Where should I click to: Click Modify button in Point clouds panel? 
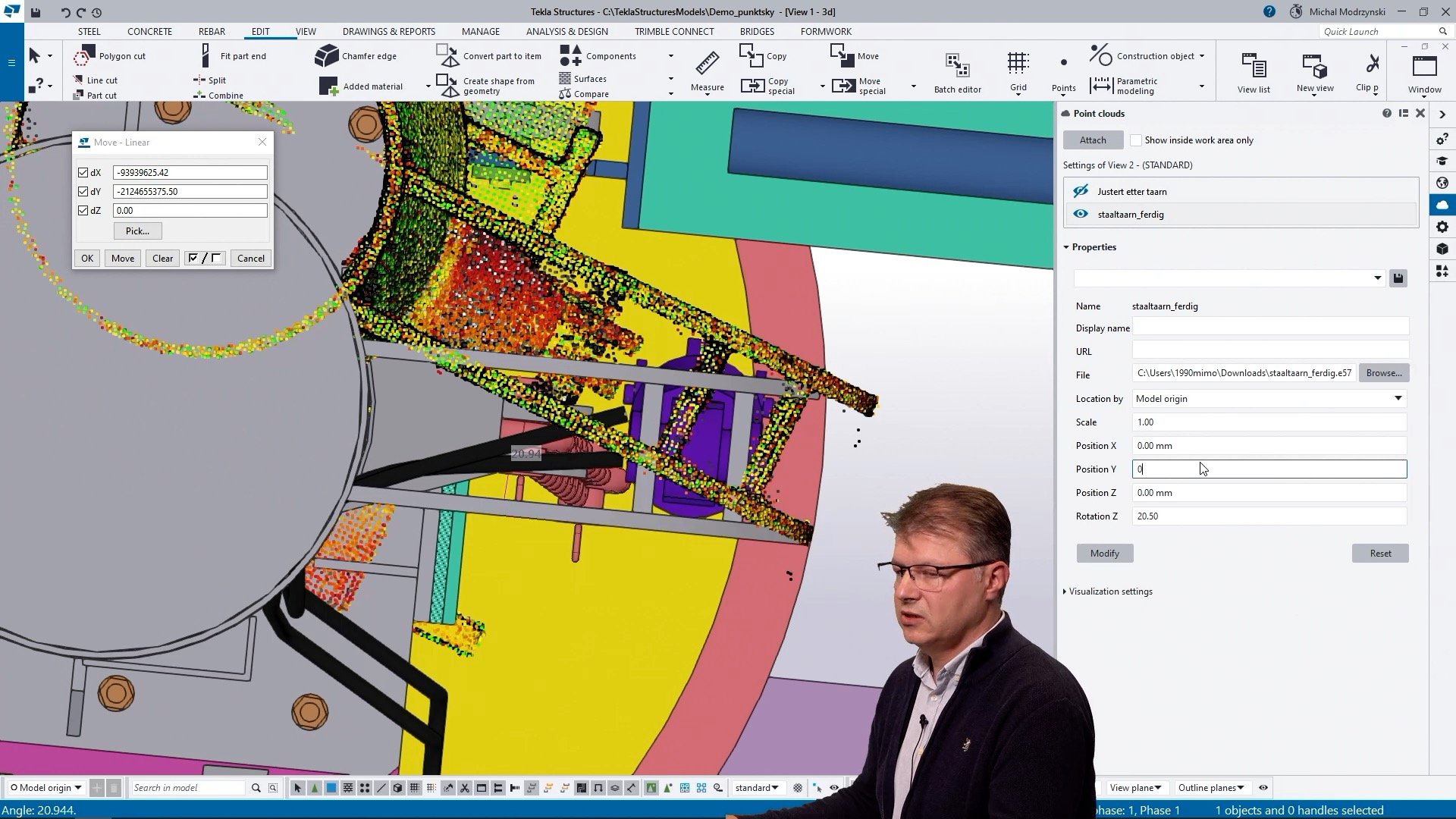click(x=1104, y=552)
